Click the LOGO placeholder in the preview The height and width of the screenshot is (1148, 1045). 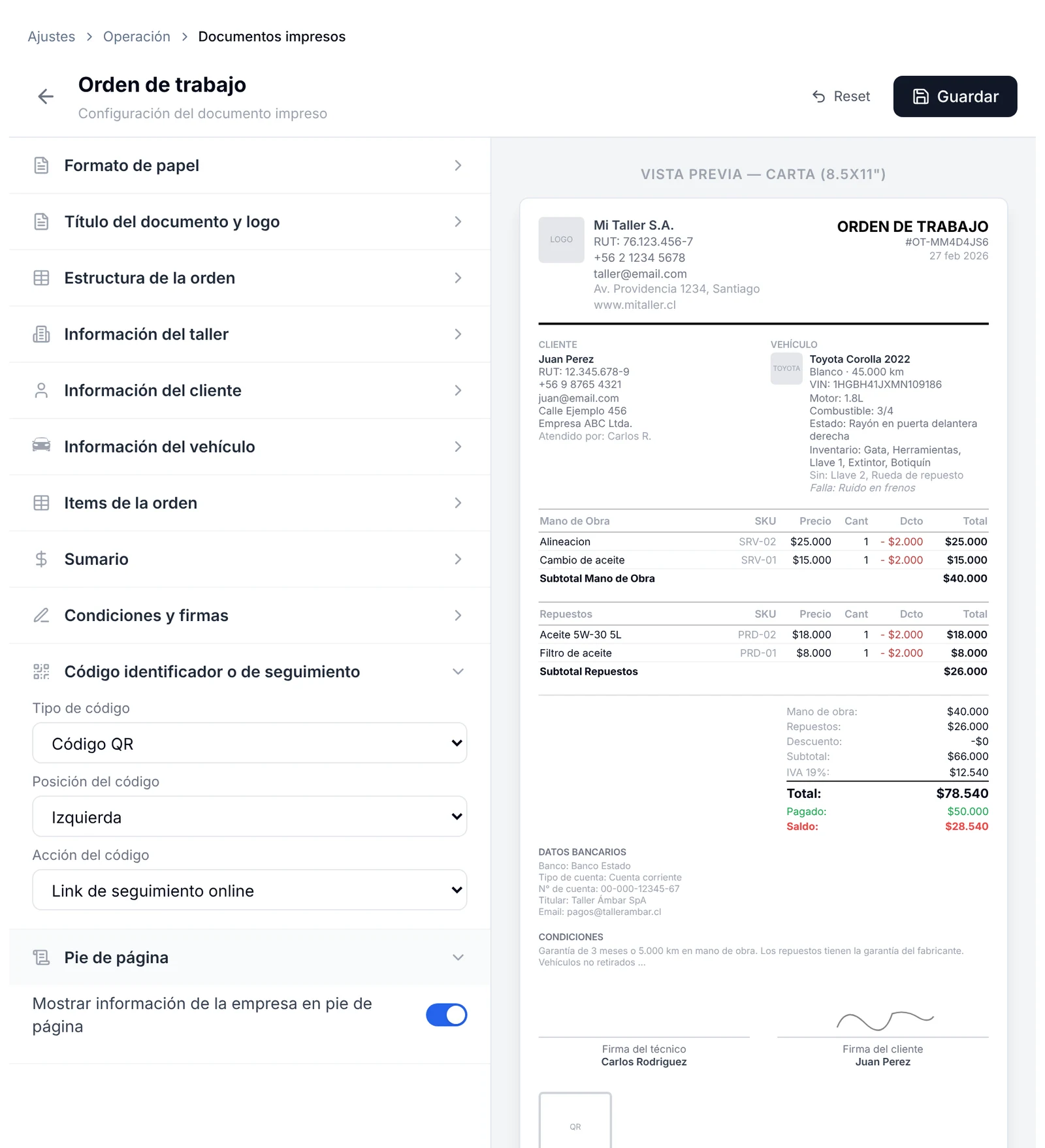[561, 240]
